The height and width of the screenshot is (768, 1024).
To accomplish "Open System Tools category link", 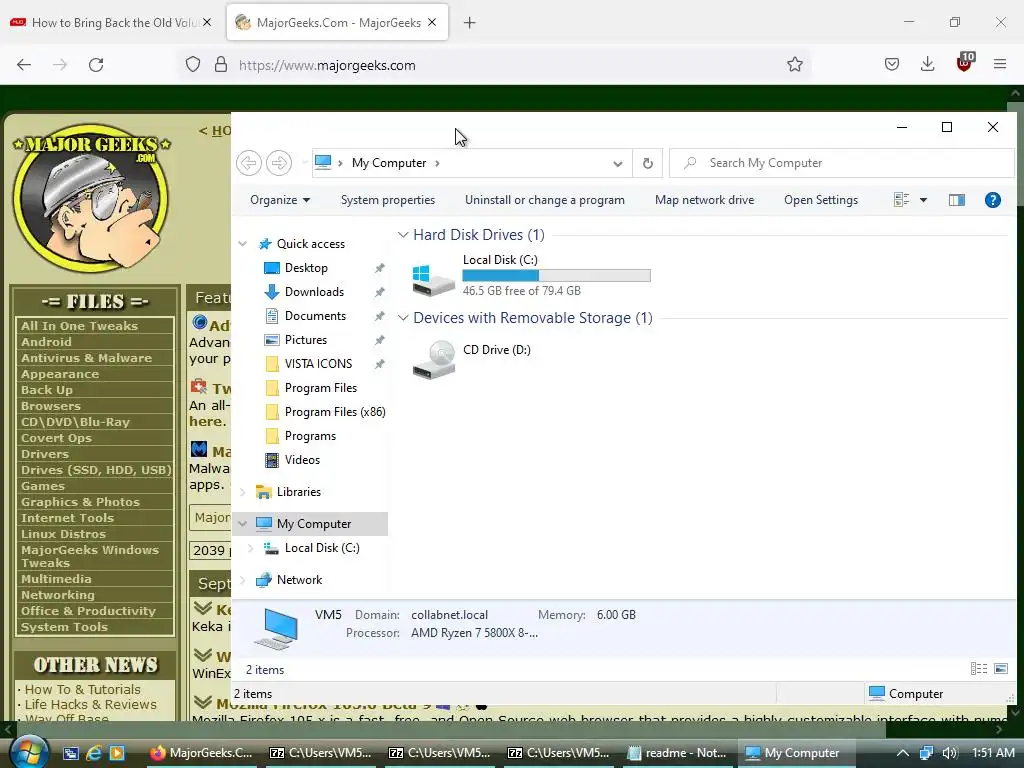I will tap(64, 627).
